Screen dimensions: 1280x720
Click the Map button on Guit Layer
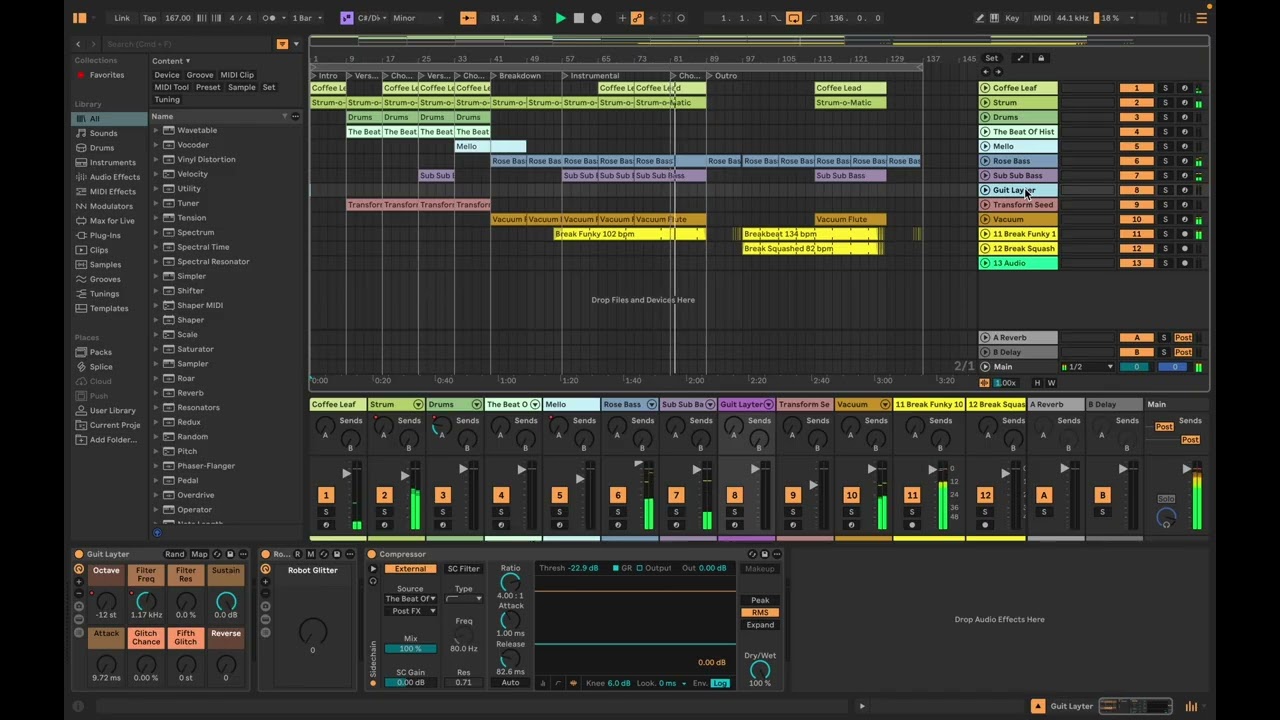point(199,554)
